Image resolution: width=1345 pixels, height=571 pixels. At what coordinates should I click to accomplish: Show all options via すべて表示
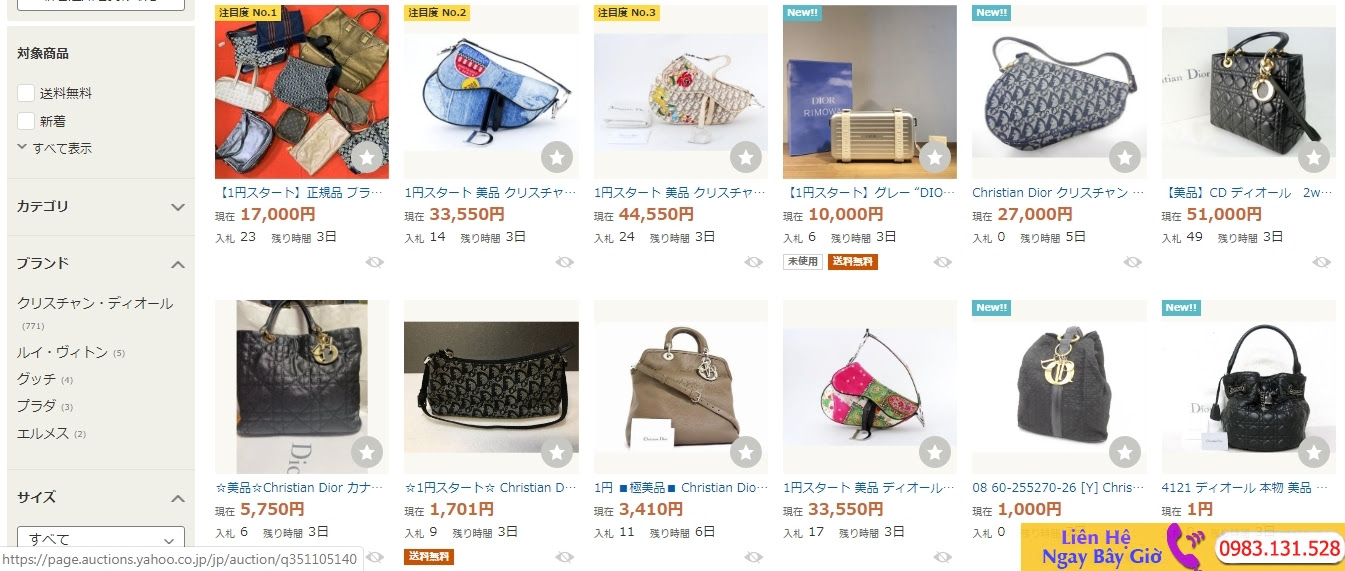[x=55, y=148]
